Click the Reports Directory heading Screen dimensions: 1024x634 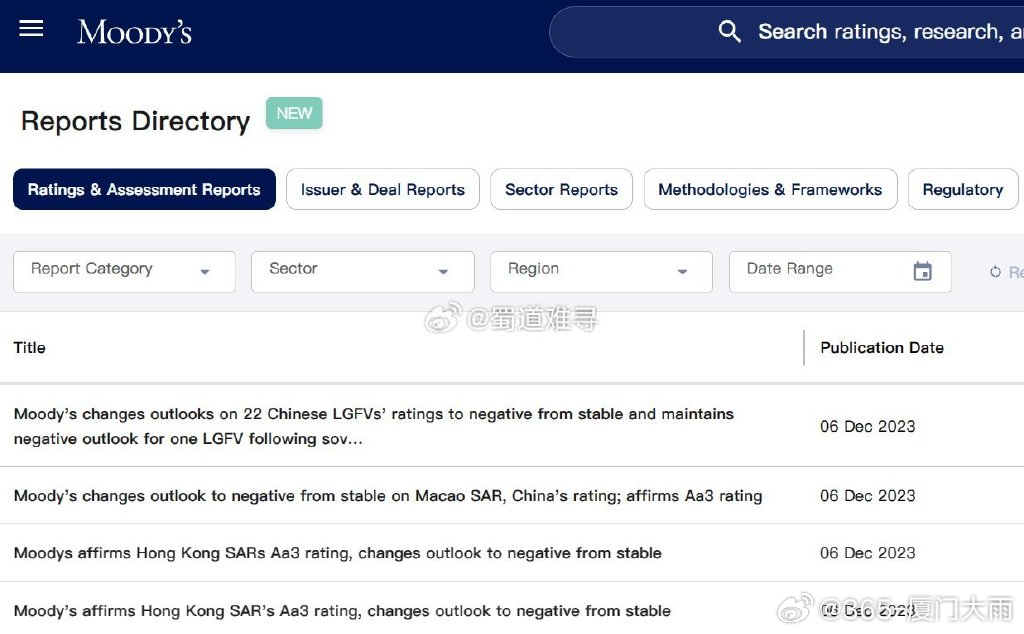[x=135, y=121]
